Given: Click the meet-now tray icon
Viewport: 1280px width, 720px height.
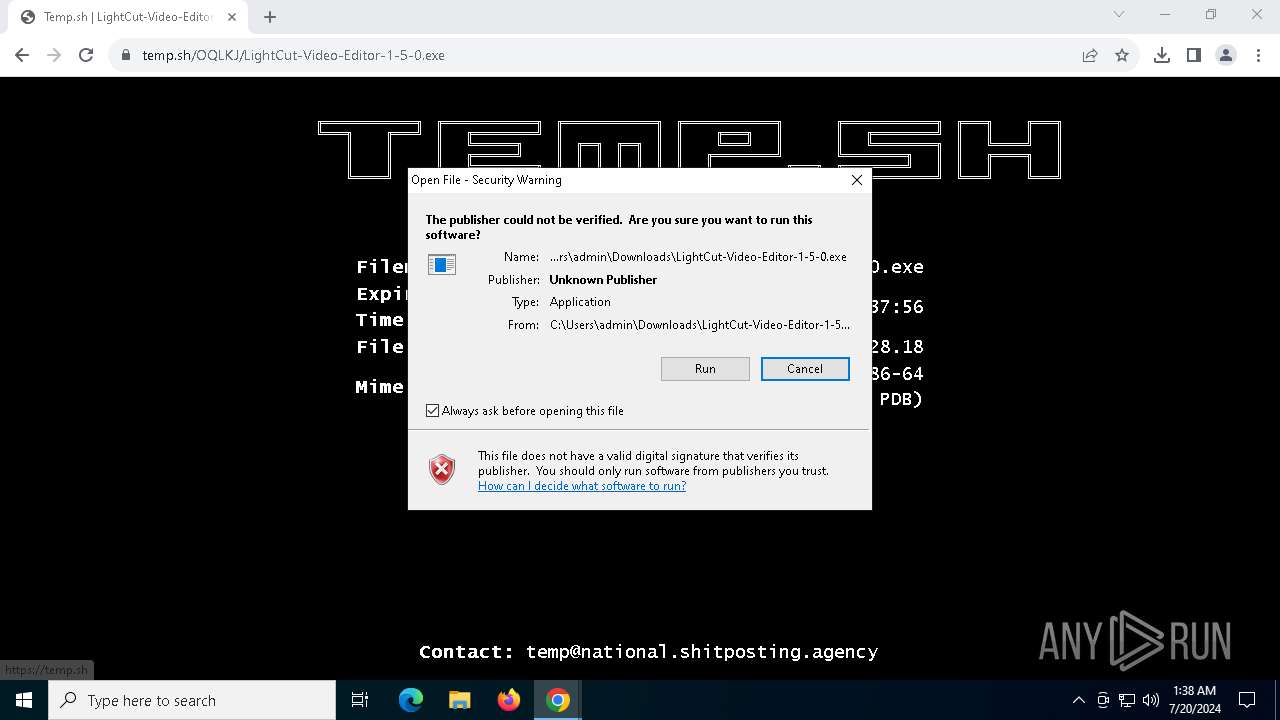Looking at the screenshot, I should pos(1103,700).
